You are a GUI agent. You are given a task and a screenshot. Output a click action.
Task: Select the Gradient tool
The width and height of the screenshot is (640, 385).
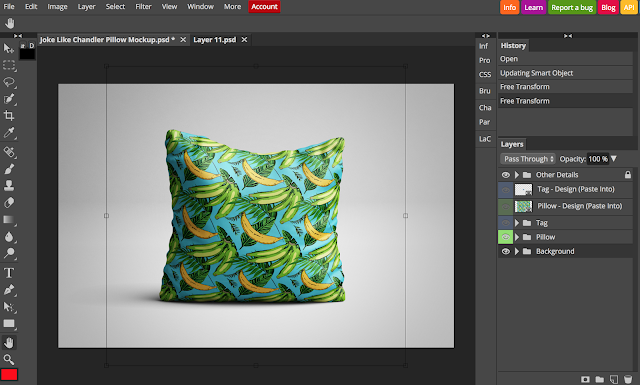pyautogui.click(x=9, y=220)
